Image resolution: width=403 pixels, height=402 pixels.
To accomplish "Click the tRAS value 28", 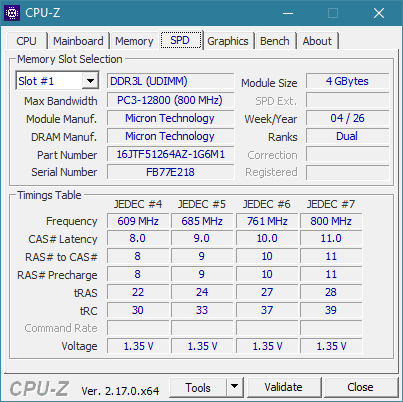I will (331, 292).
